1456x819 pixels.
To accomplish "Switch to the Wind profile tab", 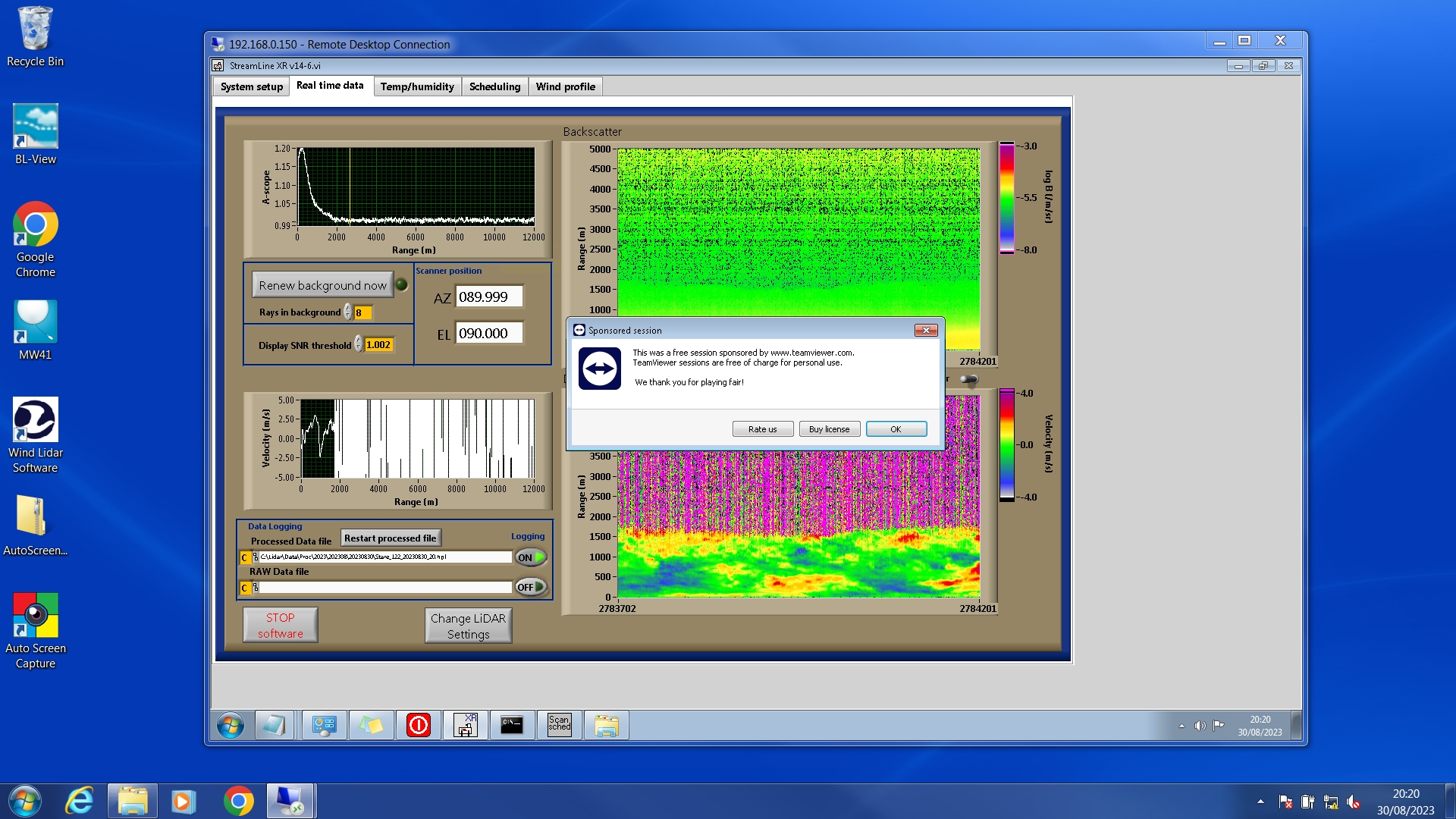I will [565, 86].
